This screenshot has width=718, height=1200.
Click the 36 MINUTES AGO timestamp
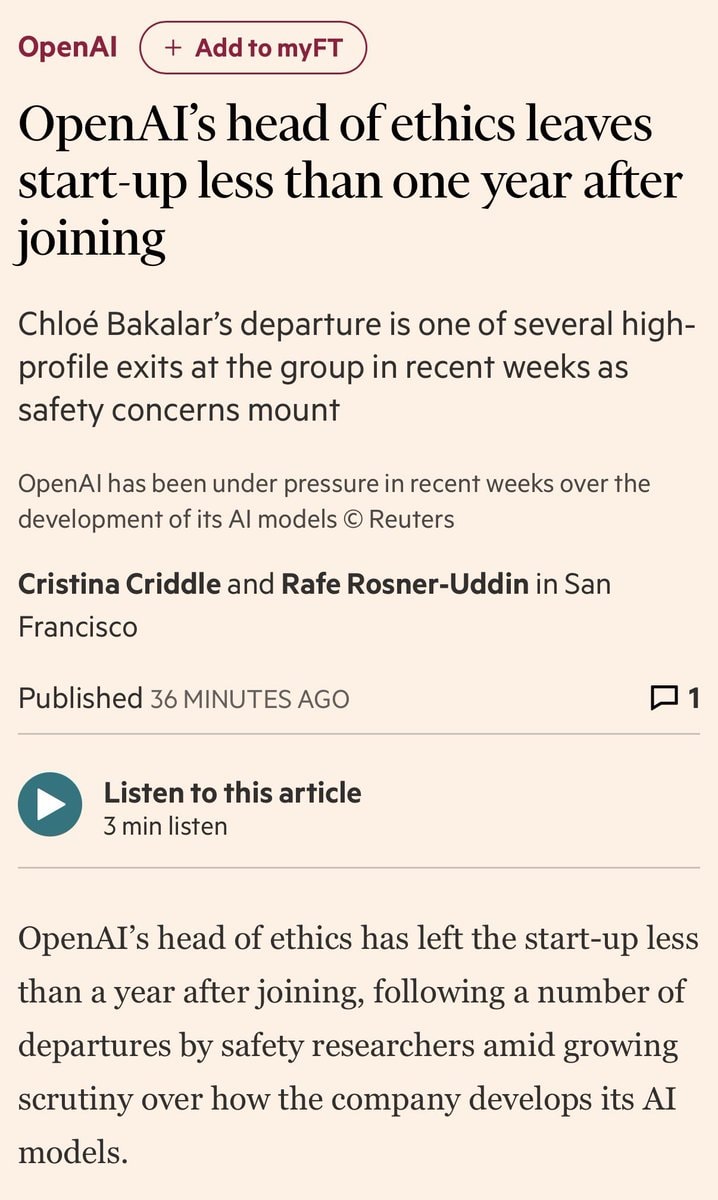tap(250, 698)
